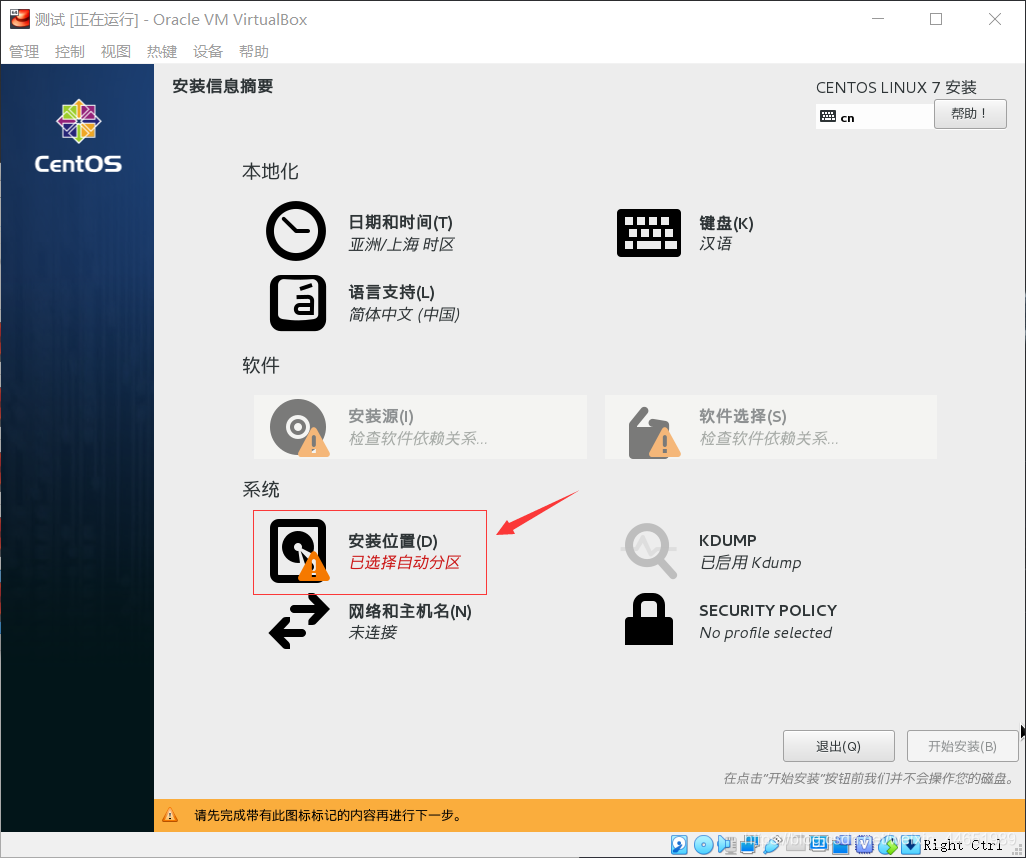Click the 退出(Q) quit button
The width and height of the screenshot is (1026, 858).
[838, 746]
